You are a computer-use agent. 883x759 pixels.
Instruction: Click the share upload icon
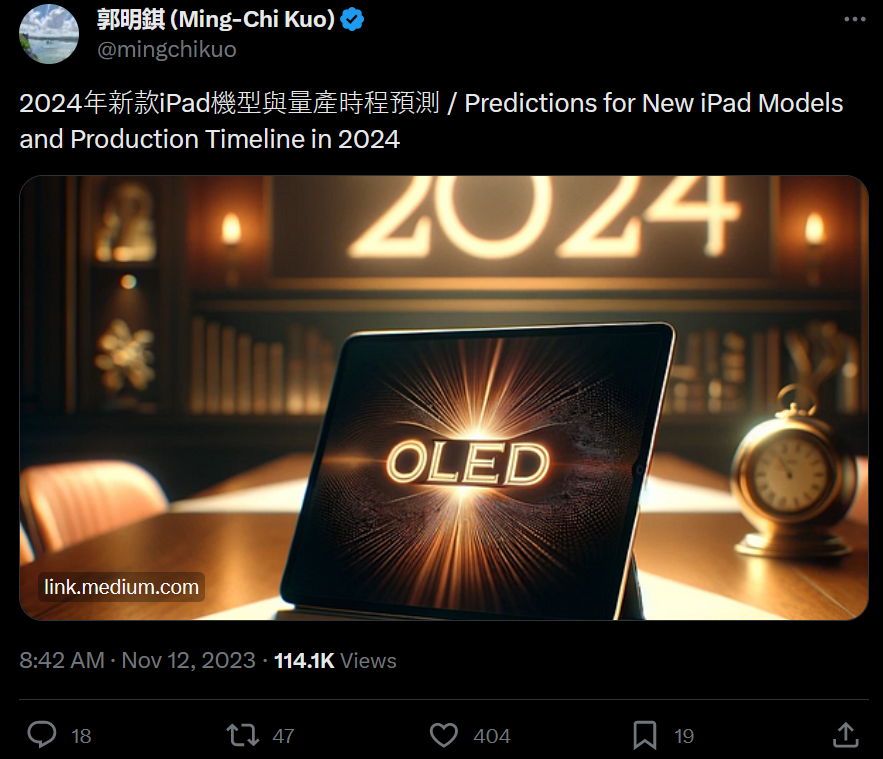(x=845, y=736)
